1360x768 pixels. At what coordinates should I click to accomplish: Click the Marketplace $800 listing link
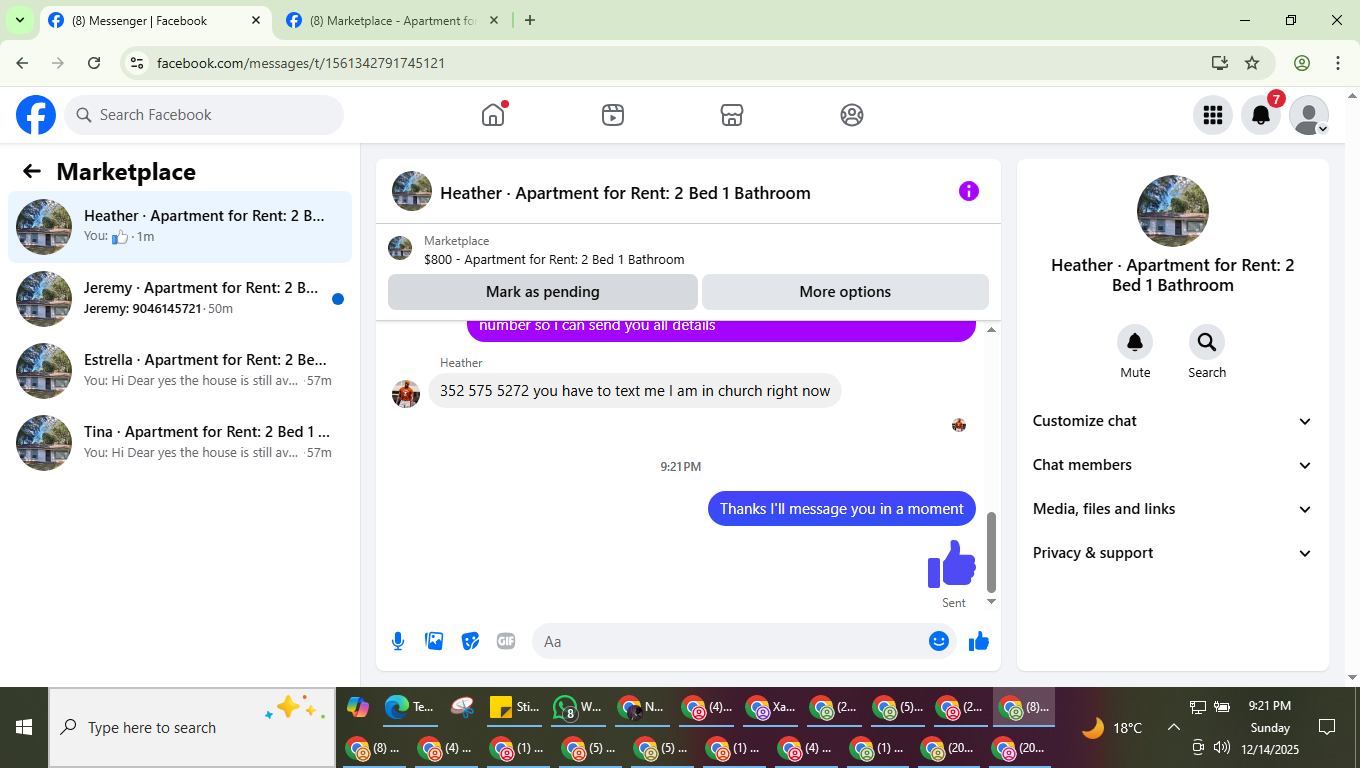tap(554, 259)
